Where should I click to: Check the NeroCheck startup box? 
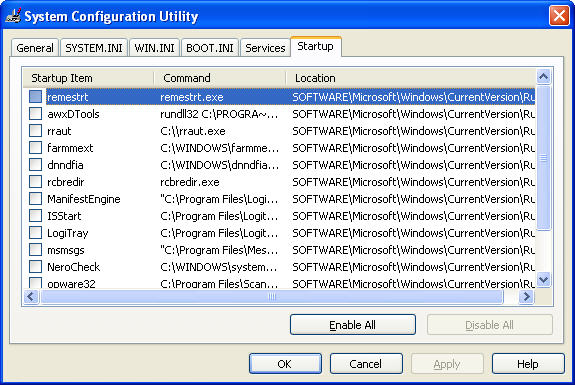pos(36,267)
